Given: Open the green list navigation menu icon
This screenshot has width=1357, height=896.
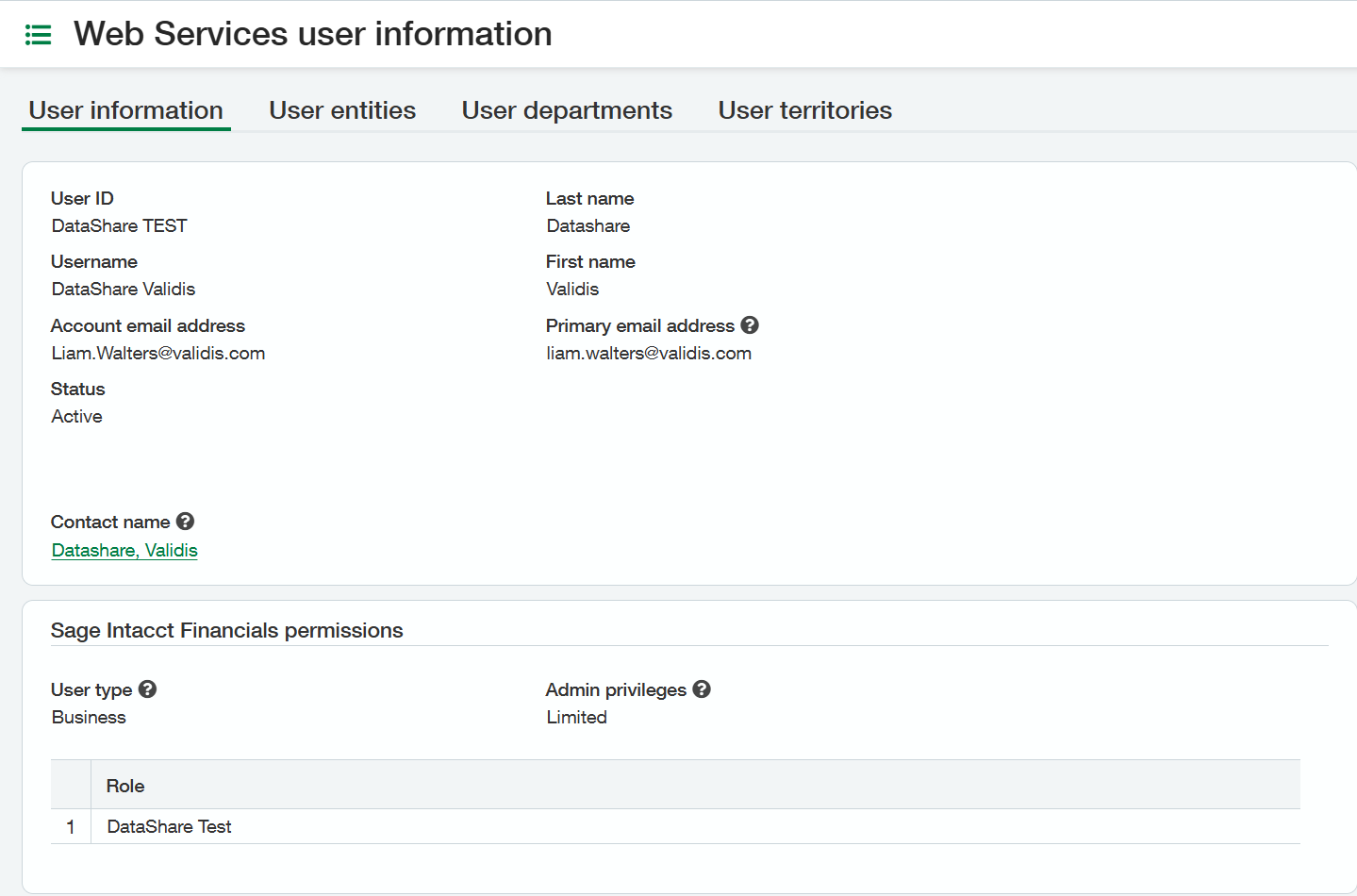Looking at the screenshot, I should 38,35.
